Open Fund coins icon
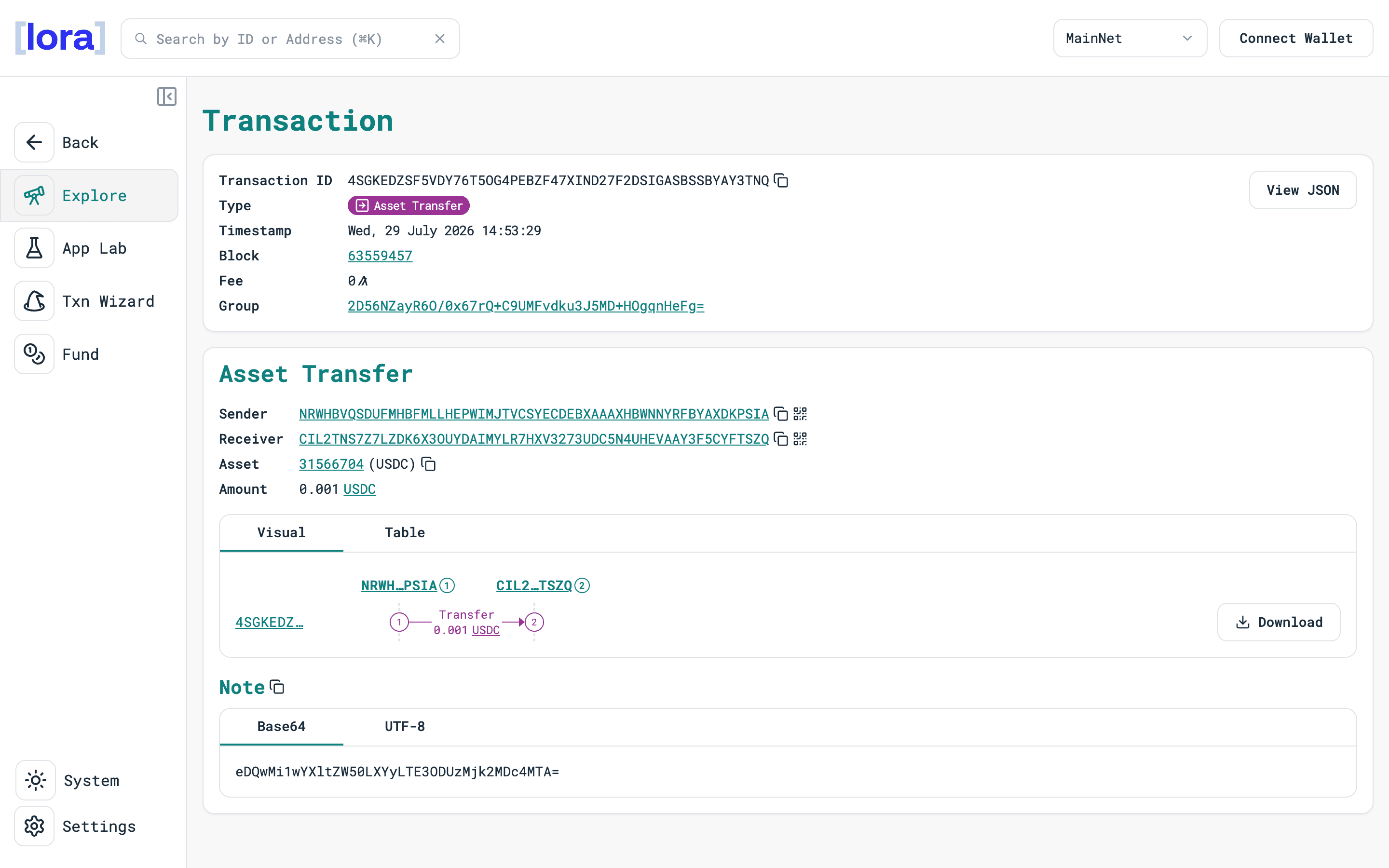This screenshot has height=868, width=1389. (34, 354)
